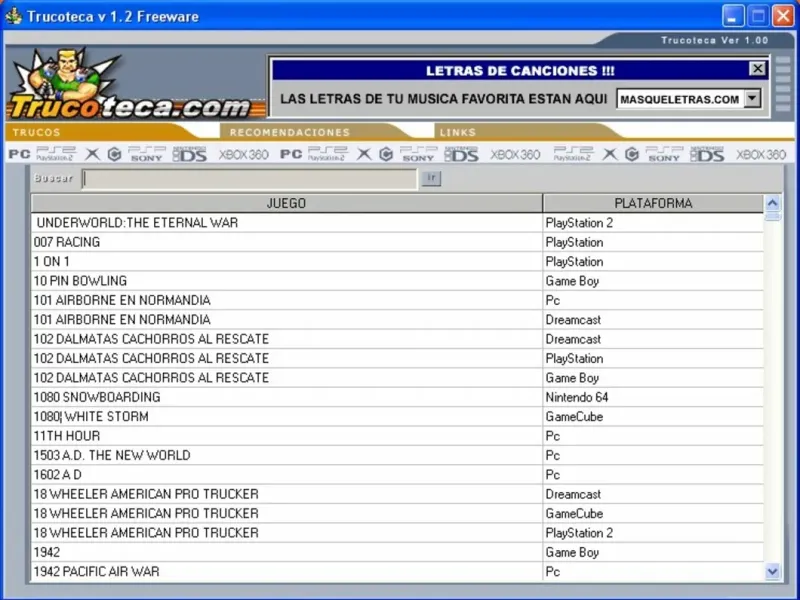800x600 pixels.
Task: Select 102 DALMATAS for PlayStation row
Action: [x=397, y=358]
